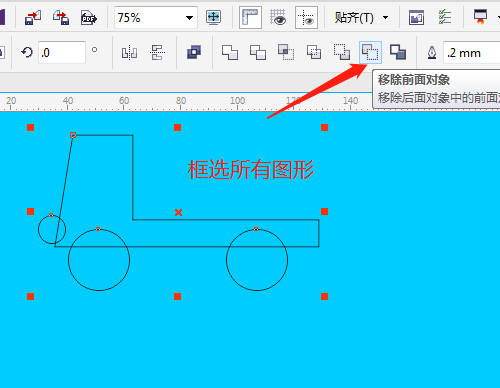Screen dimensions: 500x388
Task: Click the Simplify shaping icon
Action: (x=314, y=52)
